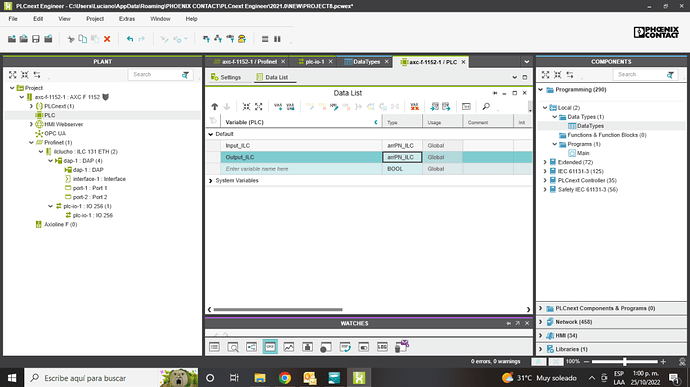Collapse the Profinet (1) node

pyautogui.click(x=31, y=143)
